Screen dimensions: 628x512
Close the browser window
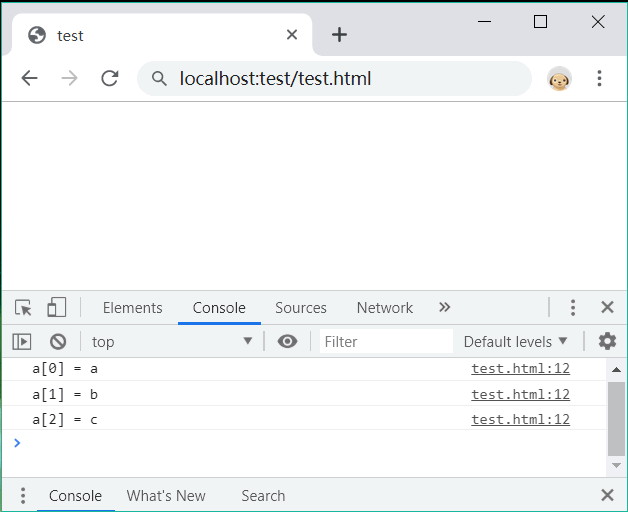coord(598,22)
